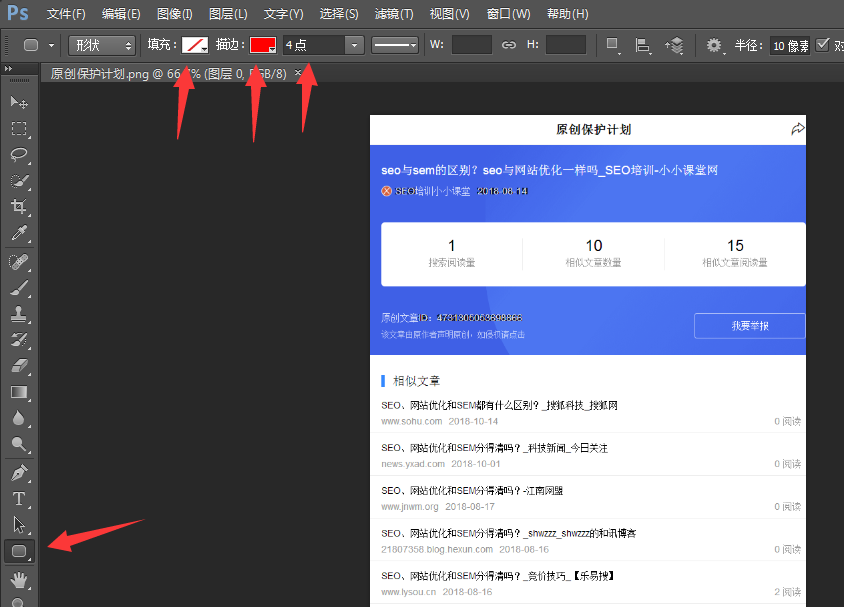Select the Eyedropper tool
This screenshot has height=607, width=844.
coord(19,233)
